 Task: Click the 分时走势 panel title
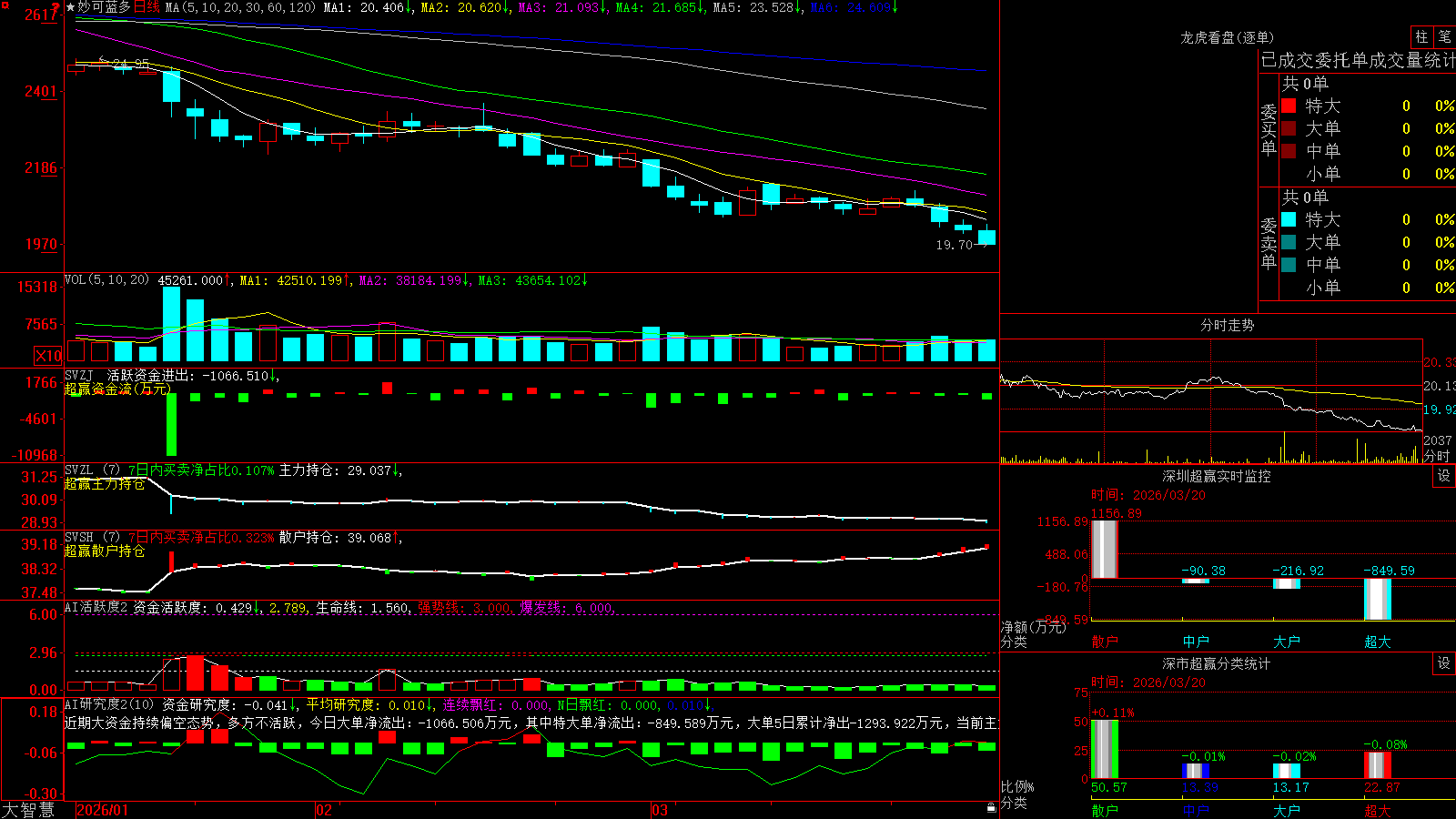tap(1227, 325)
